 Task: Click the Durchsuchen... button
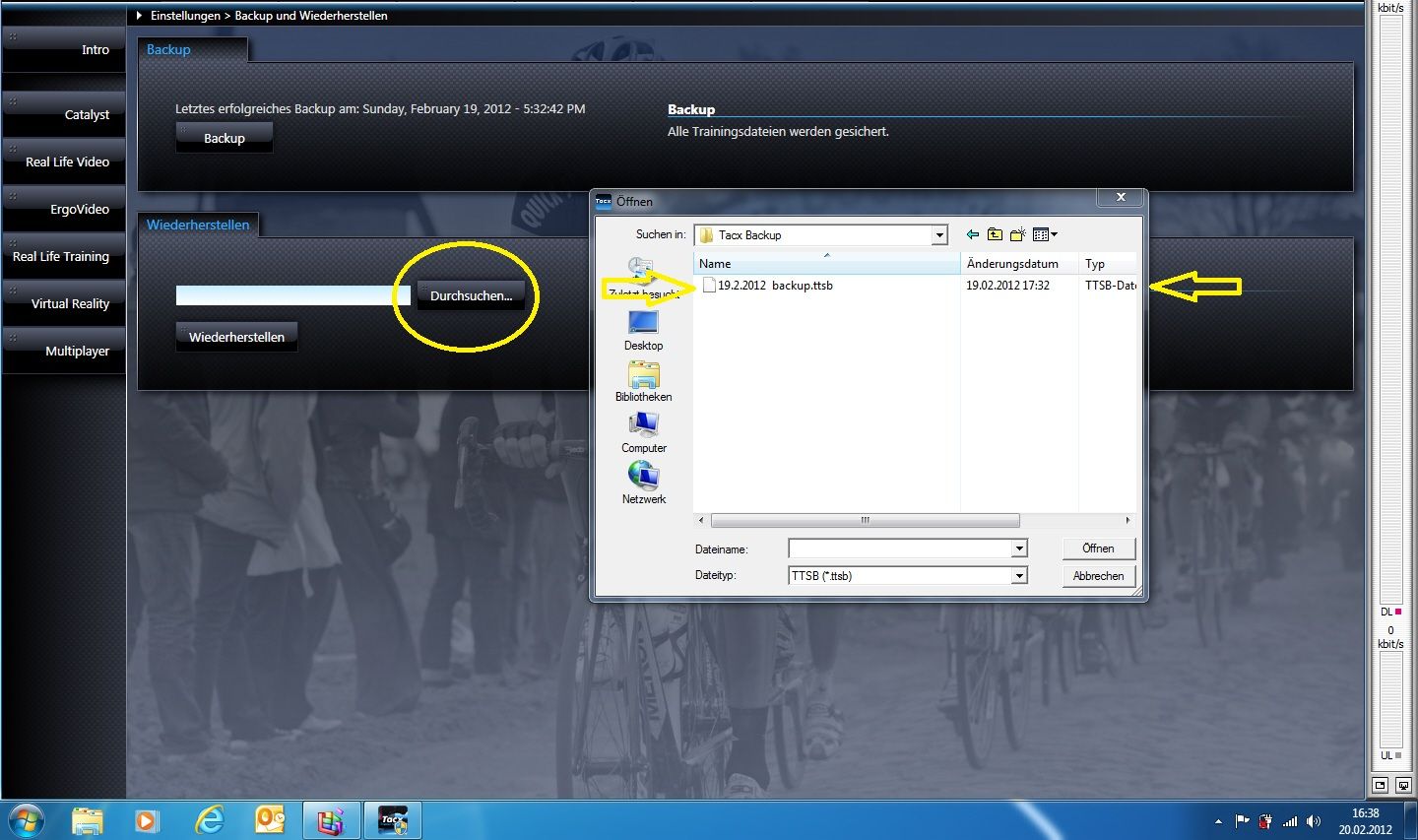coord(471,295)
